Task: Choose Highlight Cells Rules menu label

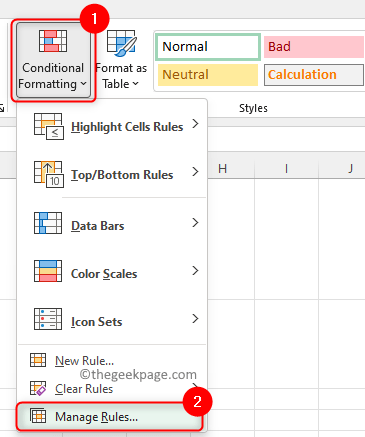Action: point(127,127)
